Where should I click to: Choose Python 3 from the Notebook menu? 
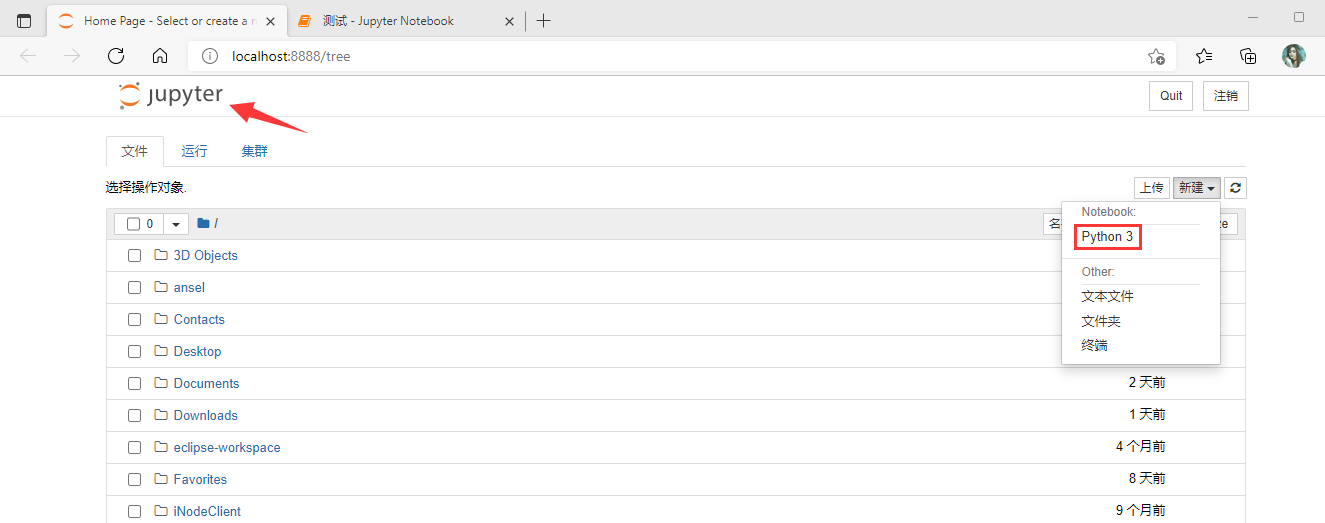(x=1107, y=237)
